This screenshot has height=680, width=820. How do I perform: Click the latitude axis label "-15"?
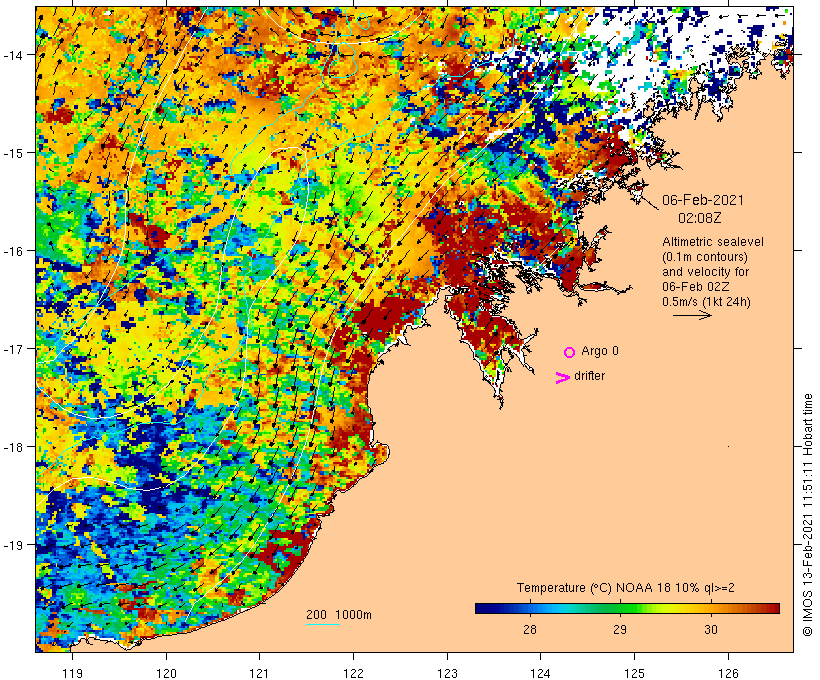[x=12, y=153]
